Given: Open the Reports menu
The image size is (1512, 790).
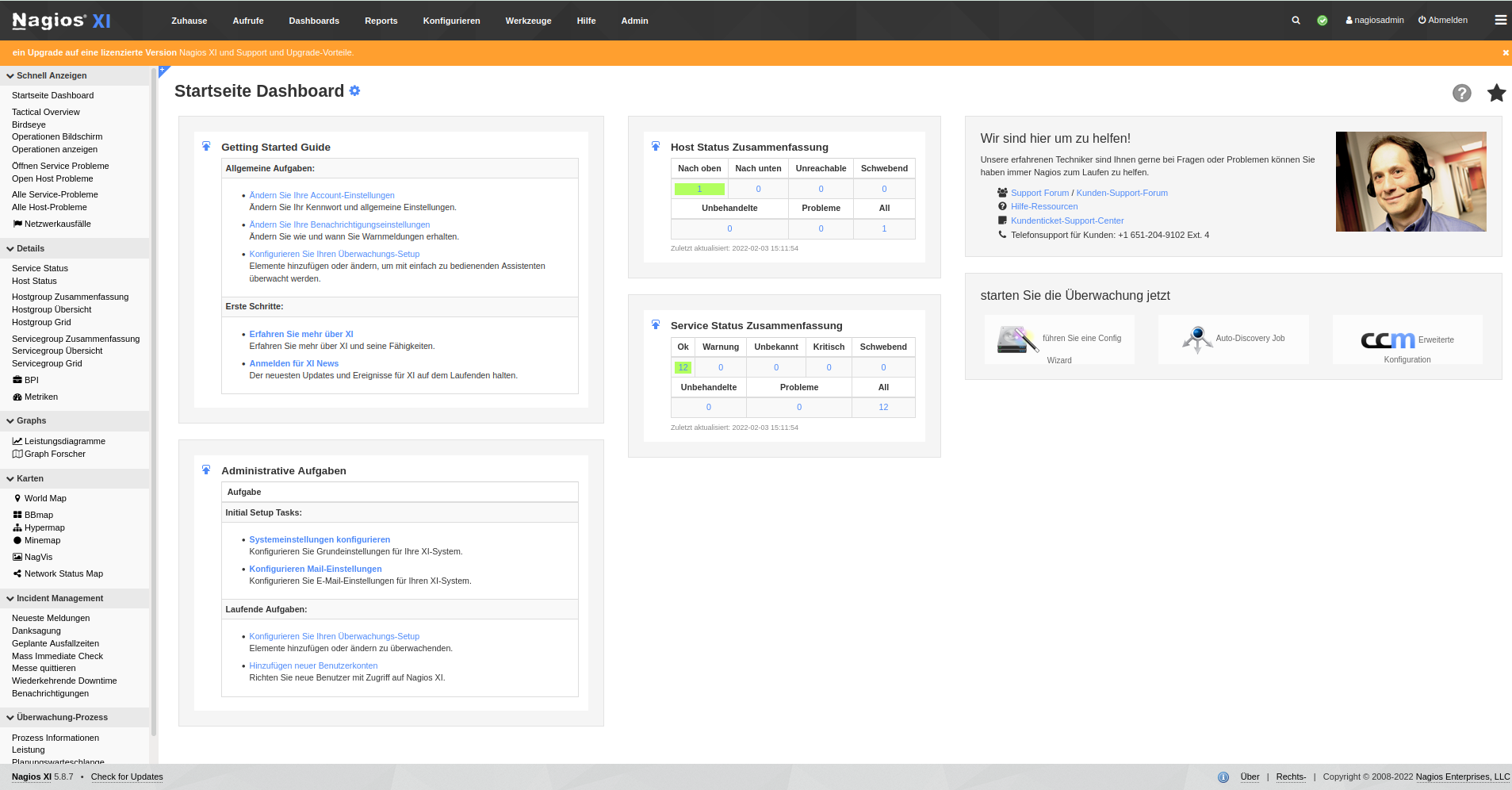Looking at the screenshot, I should pos(381,21).
